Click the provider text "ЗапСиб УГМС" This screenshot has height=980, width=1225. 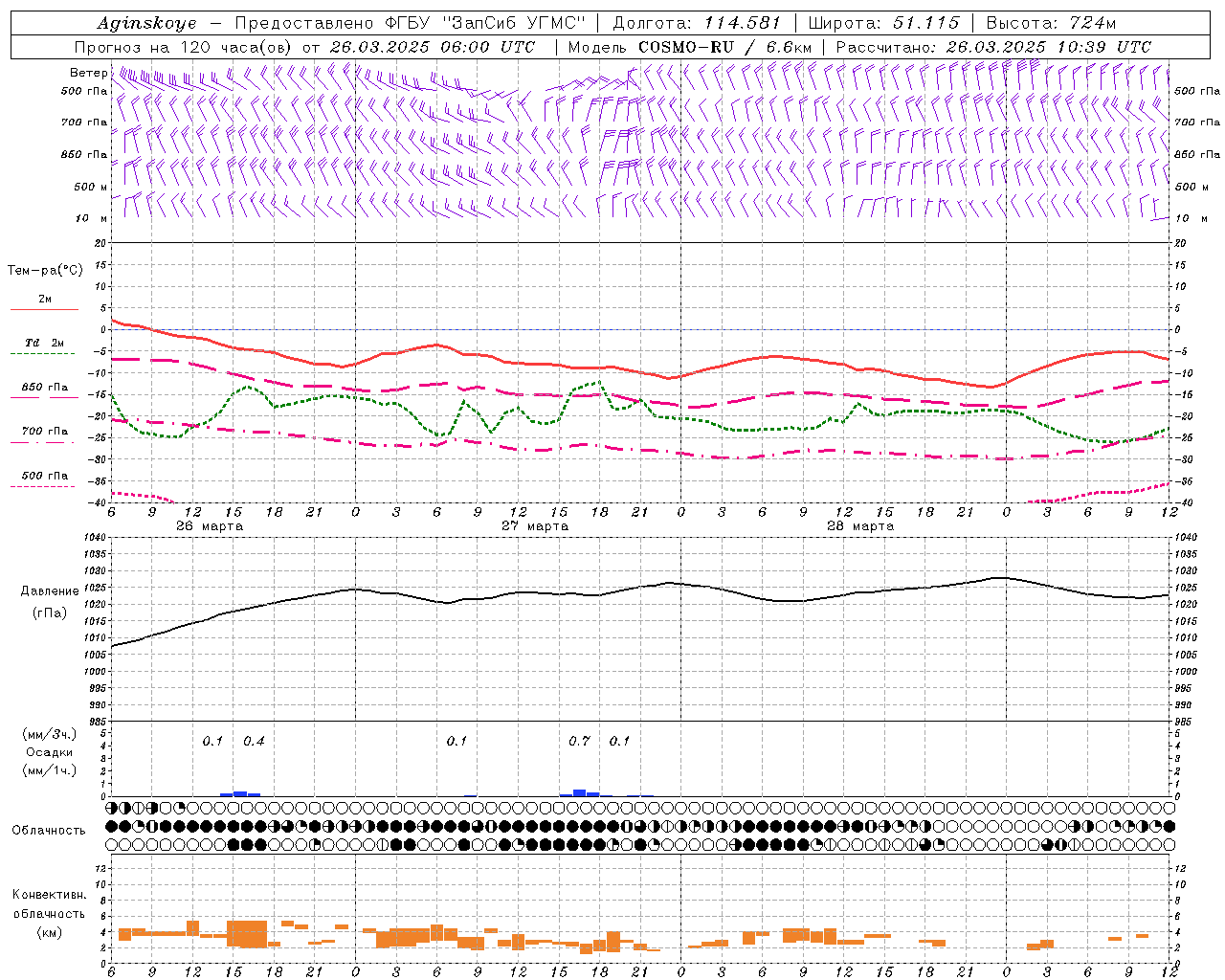point(516,23)
